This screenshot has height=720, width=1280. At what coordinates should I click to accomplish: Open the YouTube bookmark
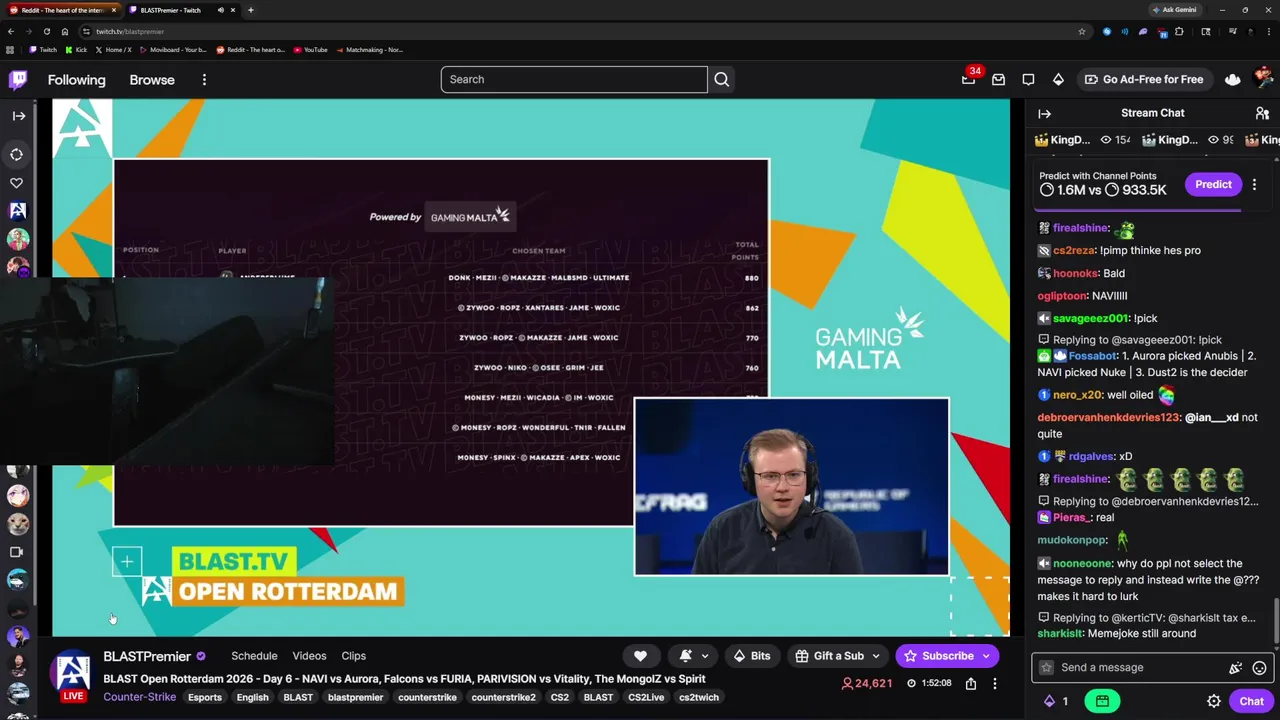pos(311,50)
